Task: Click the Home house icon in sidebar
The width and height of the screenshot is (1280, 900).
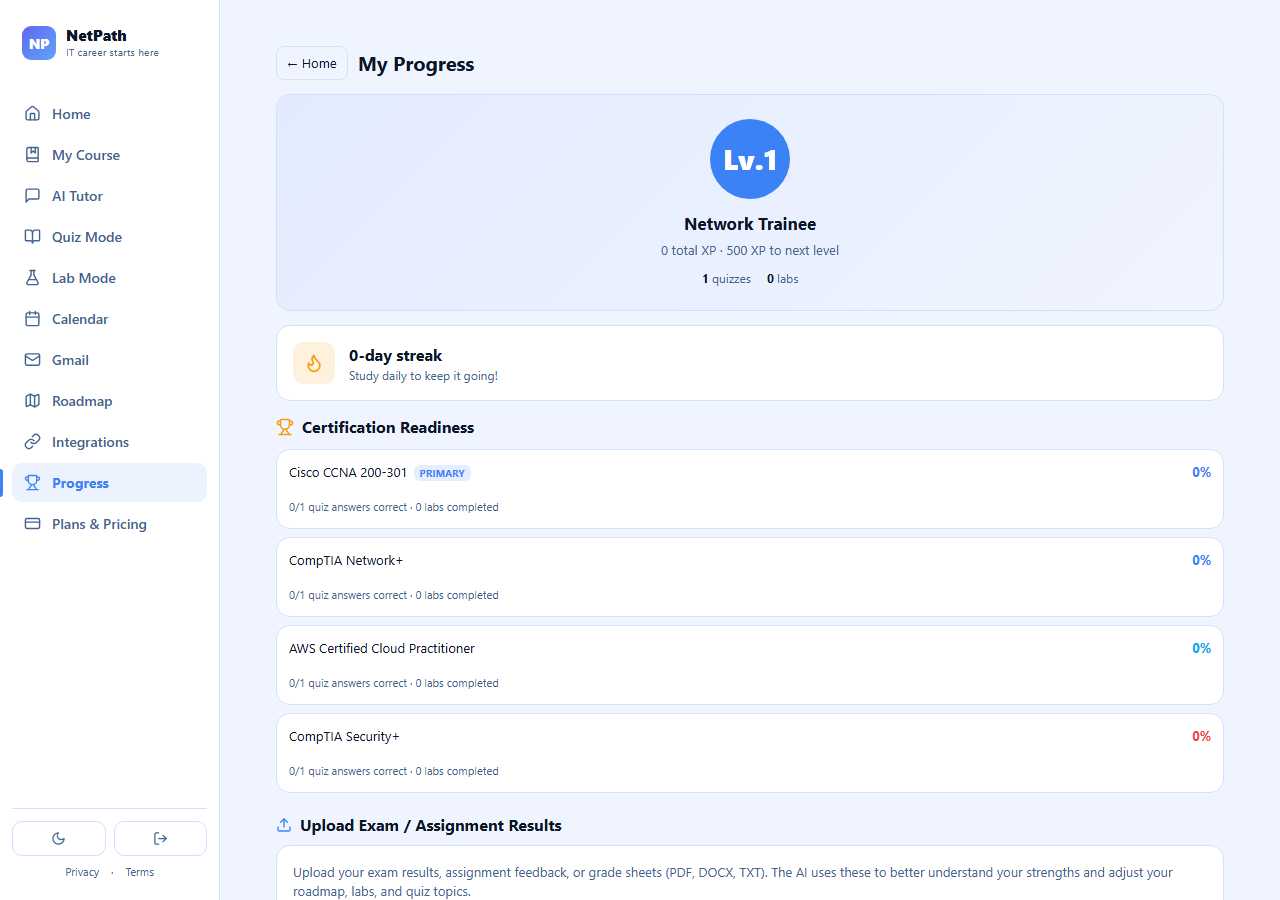Action: coord(33,114)
